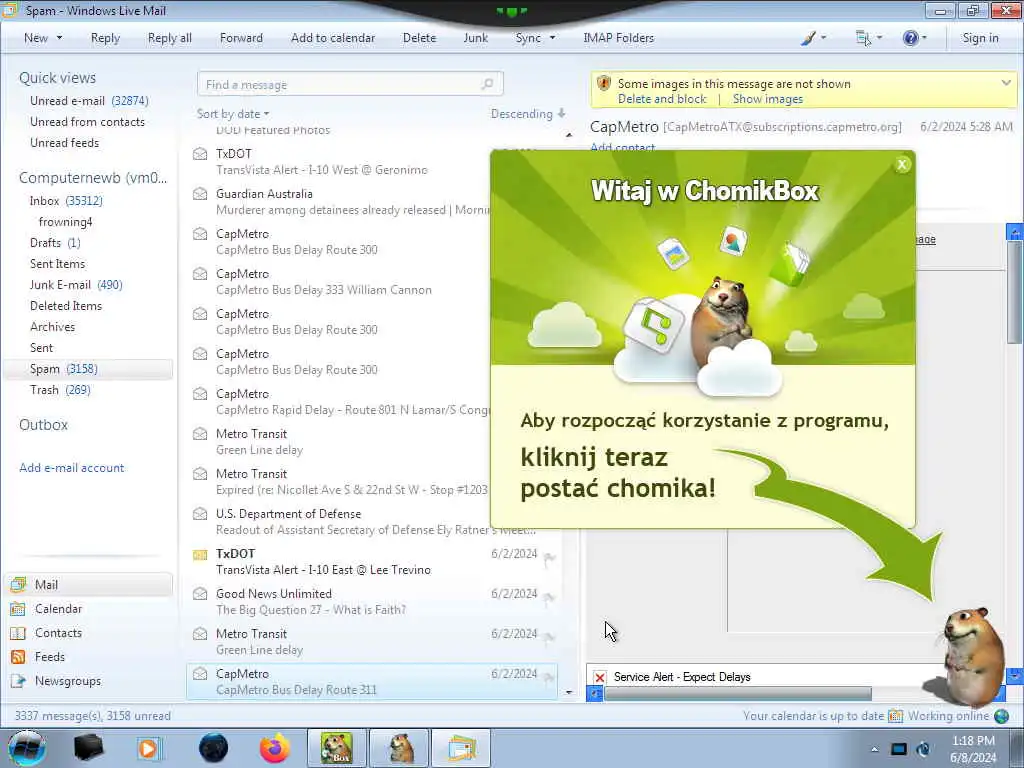Click Show images link
The height and width of the screenshot is (768, 1024).
coord(767,99)
